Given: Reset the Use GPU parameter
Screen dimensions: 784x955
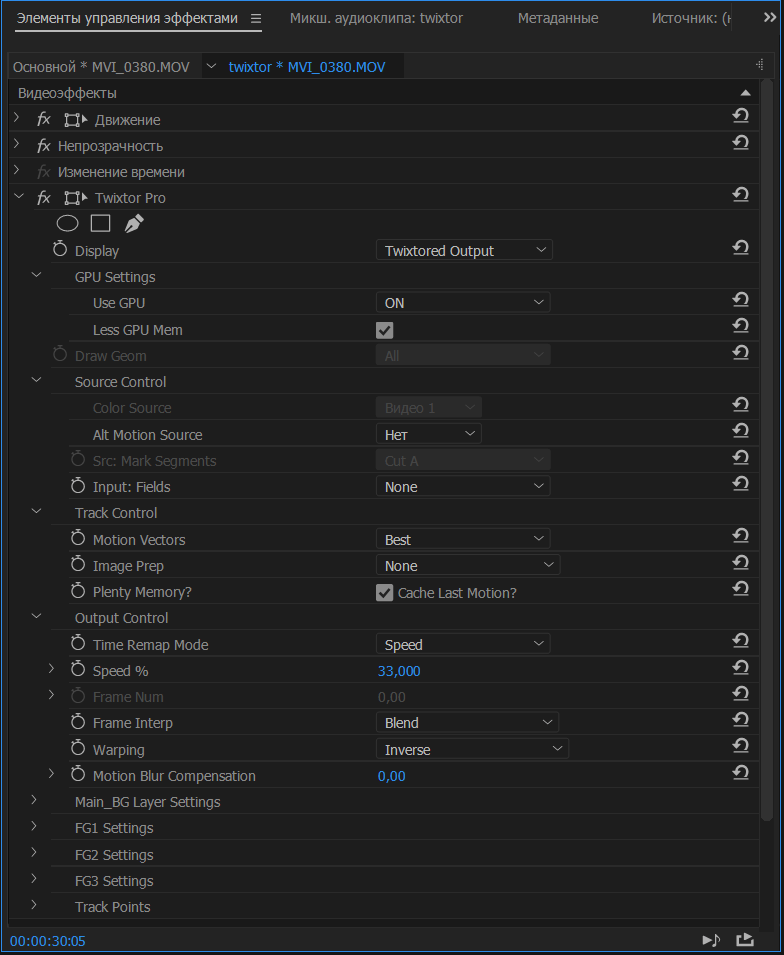Looking at the screenshot, I should coord(741,300).
